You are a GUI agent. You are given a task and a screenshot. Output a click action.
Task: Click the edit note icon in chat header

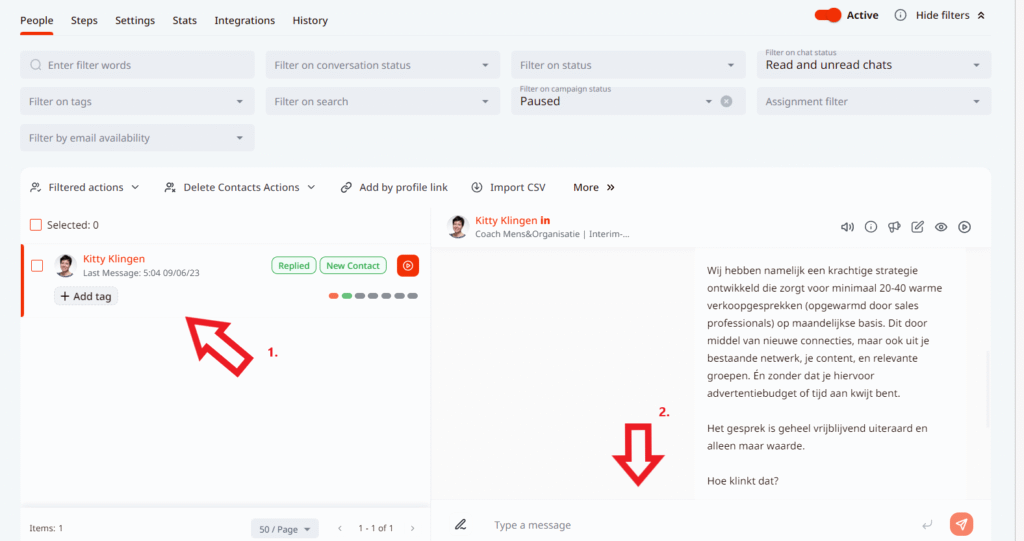point(918,227)
